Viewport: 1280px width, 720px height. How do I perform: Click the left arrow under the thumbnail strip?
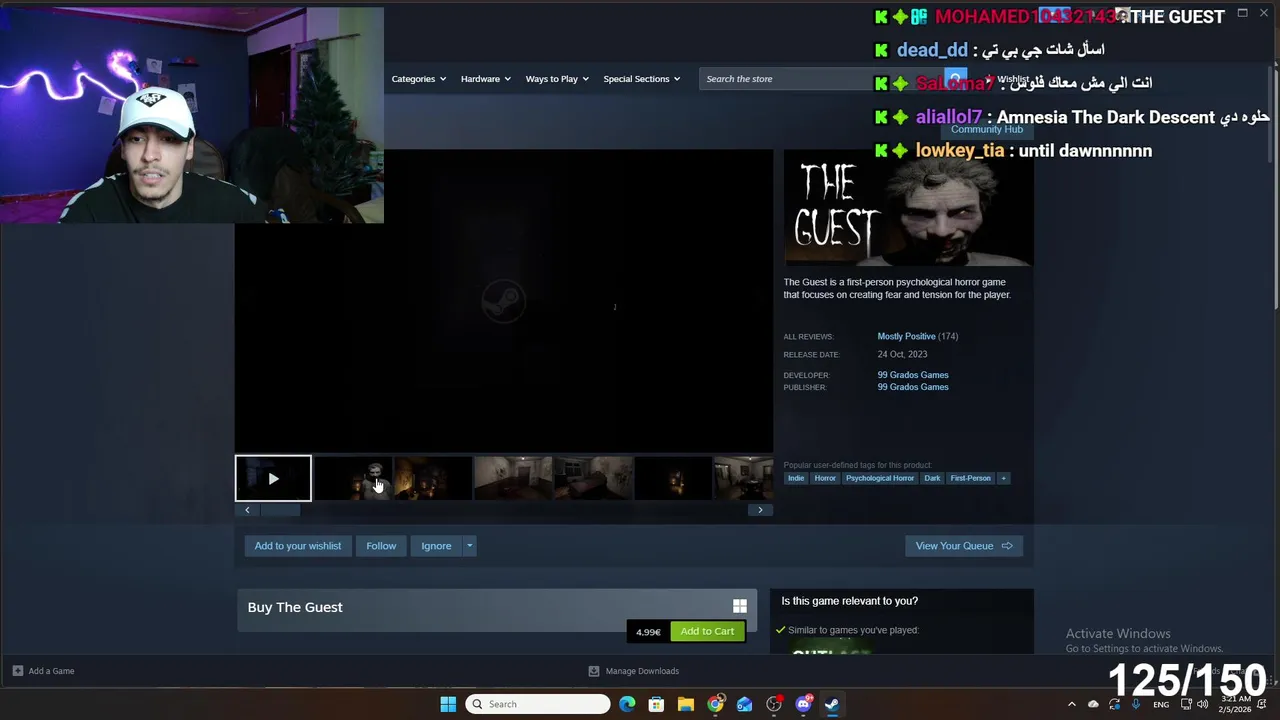[247, 510]
